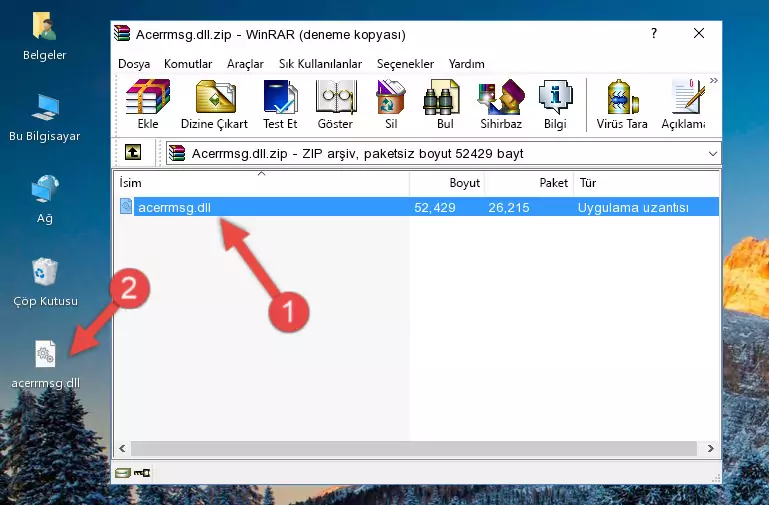Click the drive icon in status bar
769x505 pixels.
(123, 473)
